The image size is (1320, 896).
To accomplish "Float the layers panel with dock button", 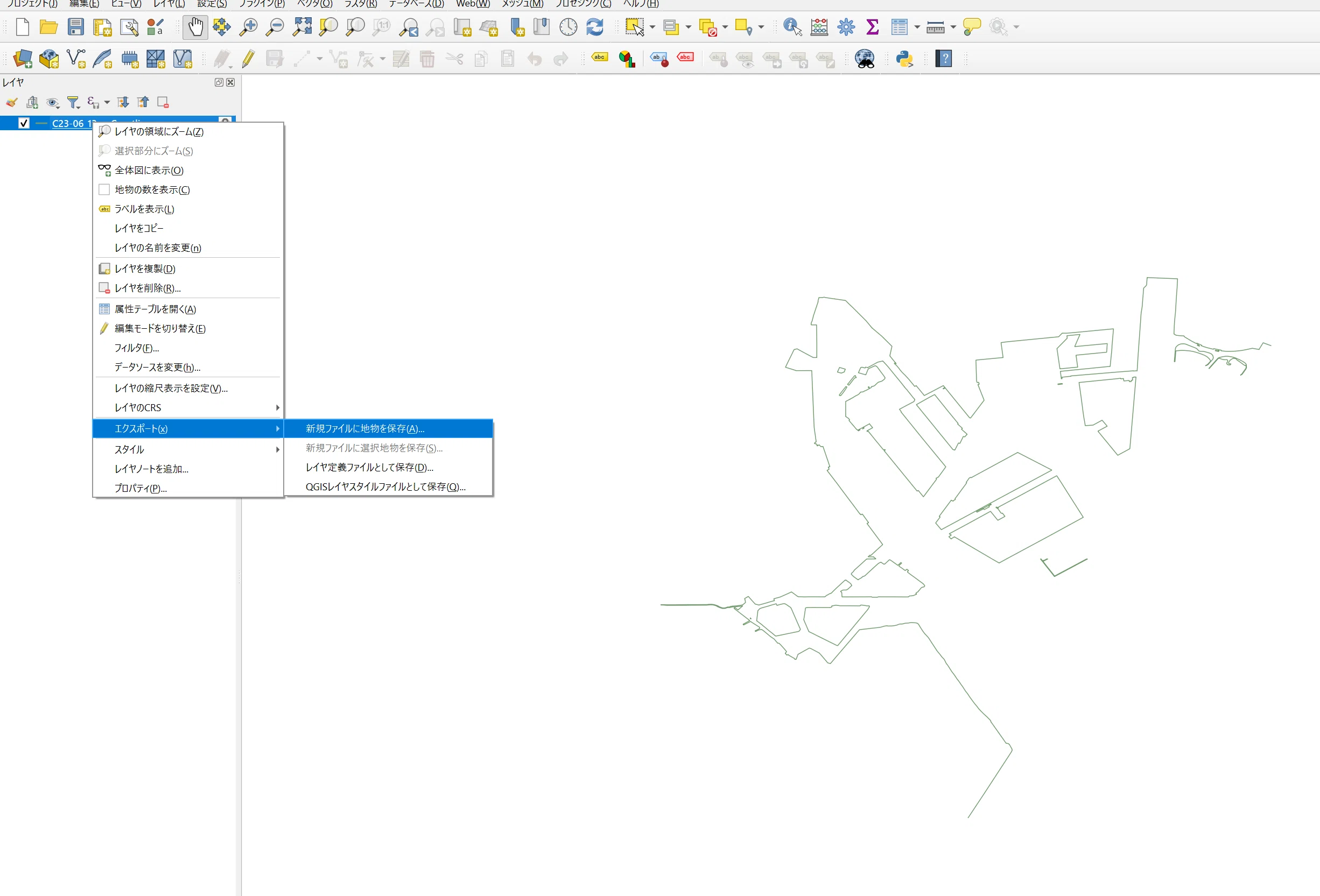I will [219, 82].
